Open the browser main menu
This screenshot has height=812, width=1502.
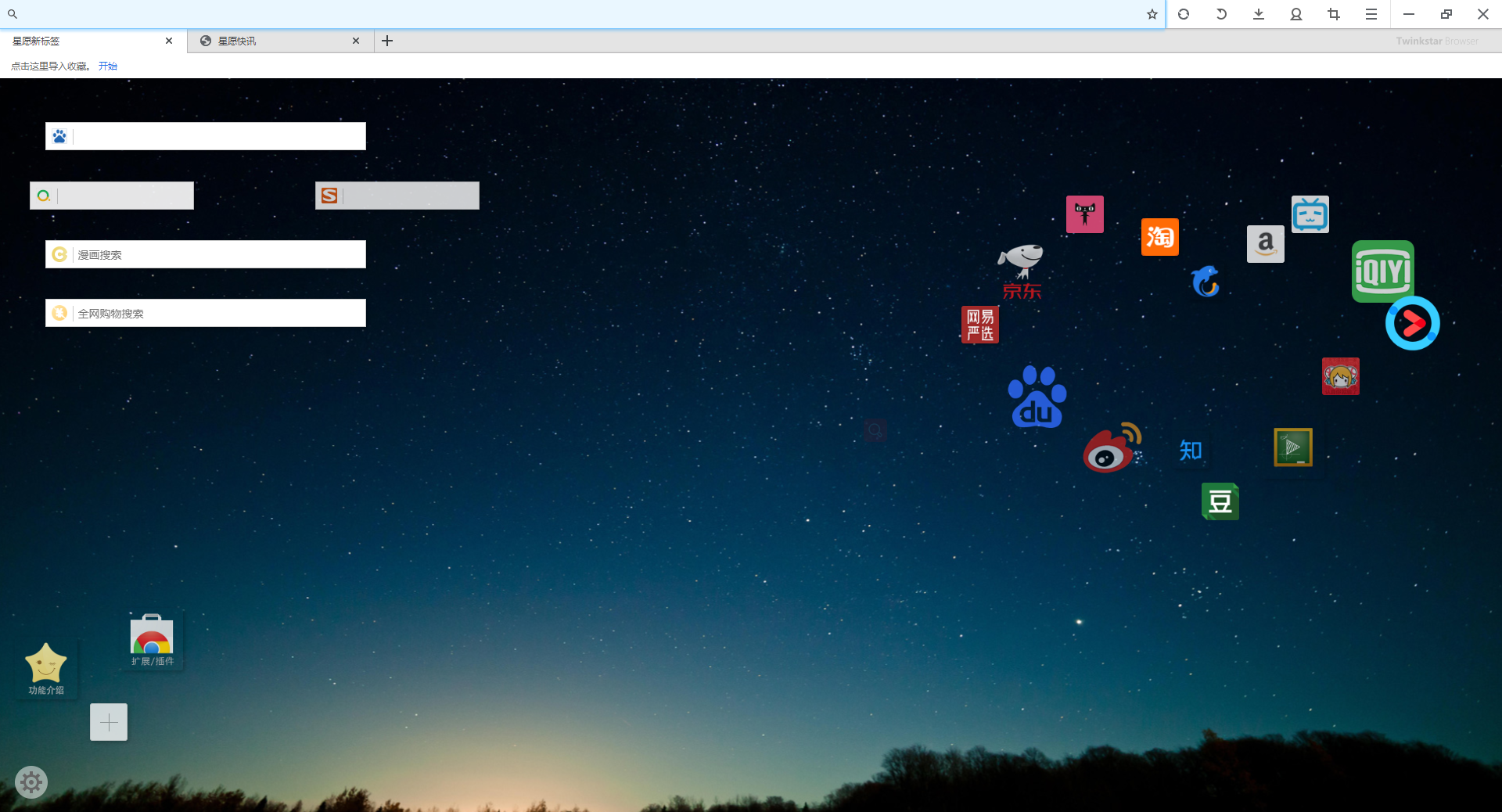1371,14
